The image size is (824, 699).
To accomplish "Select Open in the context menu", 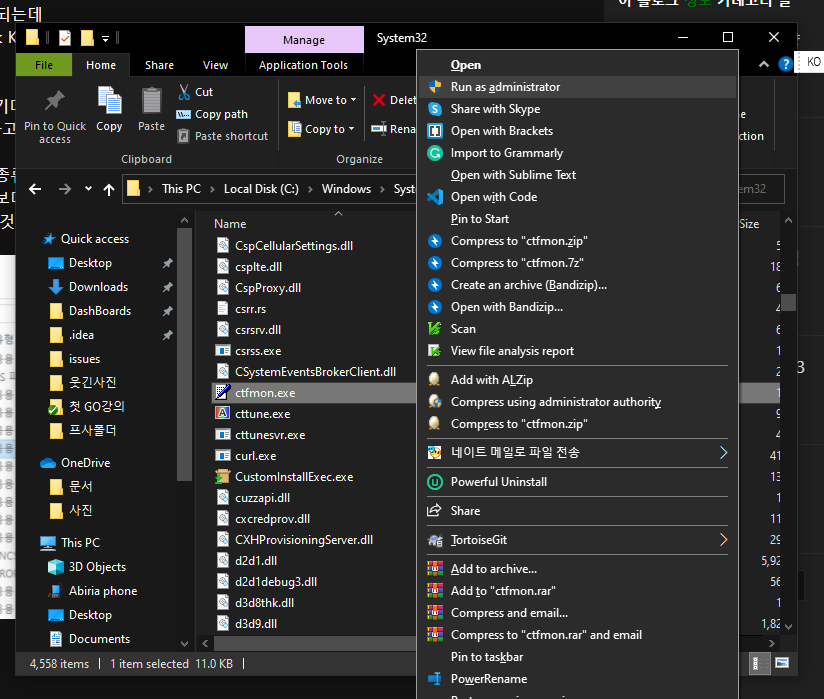I will (579, 65).
